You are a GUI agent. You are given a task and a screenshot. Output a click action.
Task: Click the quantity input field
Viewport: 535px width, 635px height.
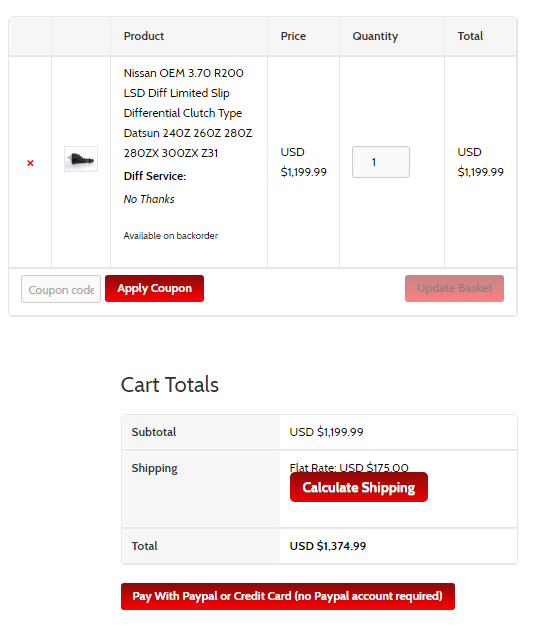point(381,162)
